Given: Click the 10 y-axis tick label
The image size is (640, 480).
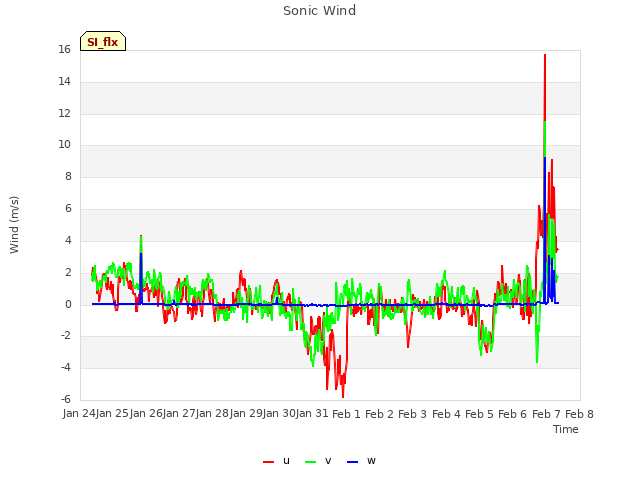Looking at the screenshot, I should coord(64,144).
